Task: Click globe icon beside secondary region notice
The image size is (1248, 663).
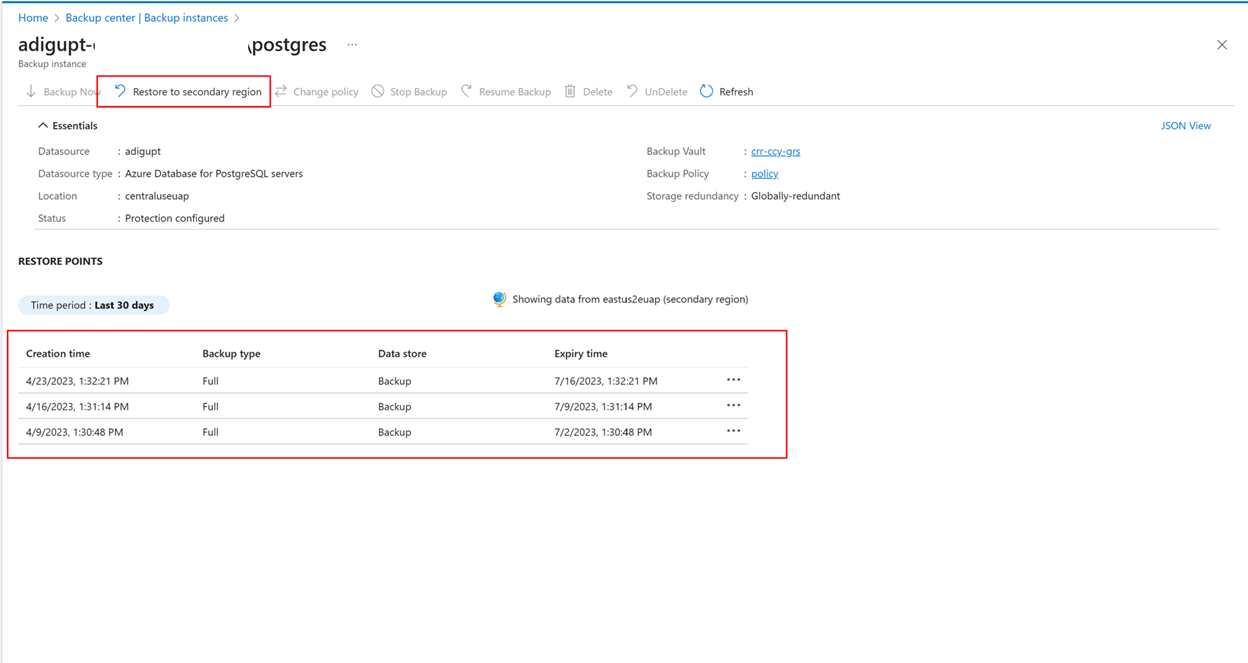Action: coord(499,299)
